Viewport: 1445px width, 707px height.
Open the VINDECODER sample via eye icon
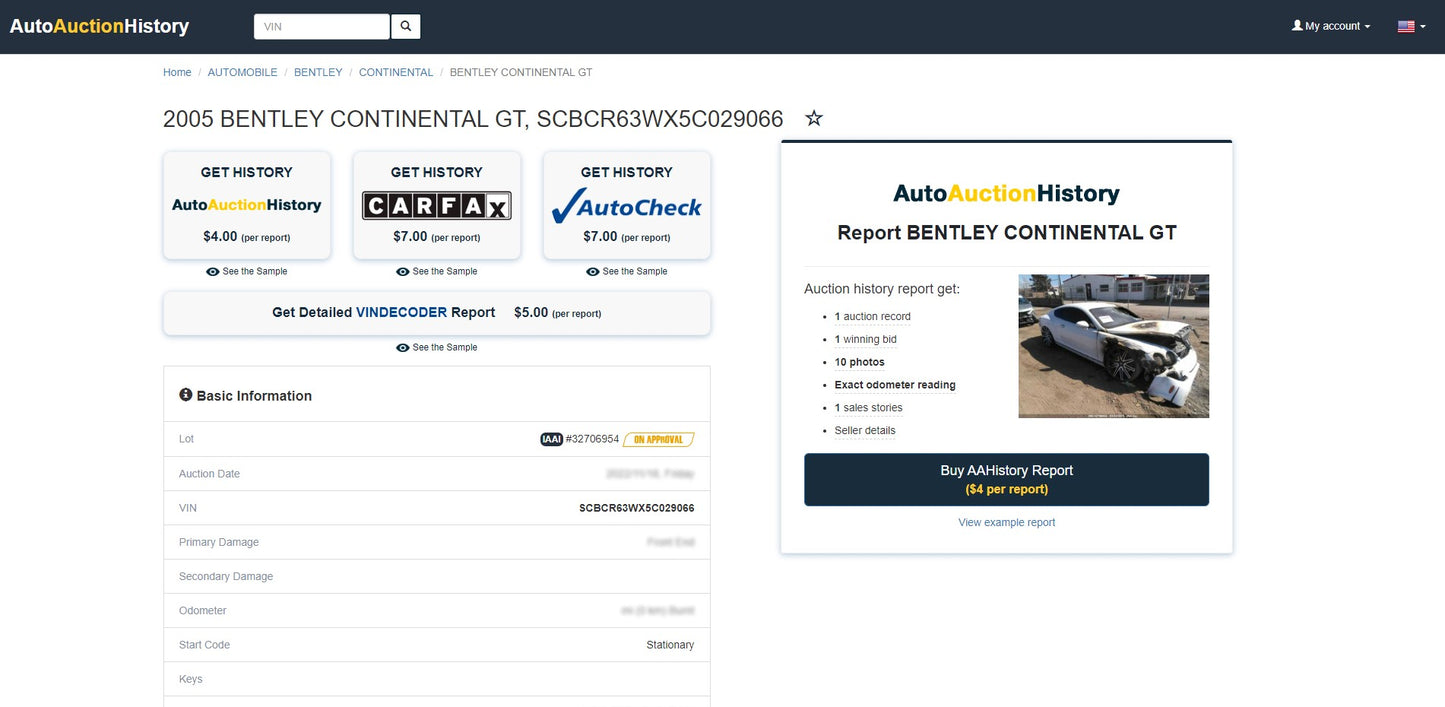point(402,347)
